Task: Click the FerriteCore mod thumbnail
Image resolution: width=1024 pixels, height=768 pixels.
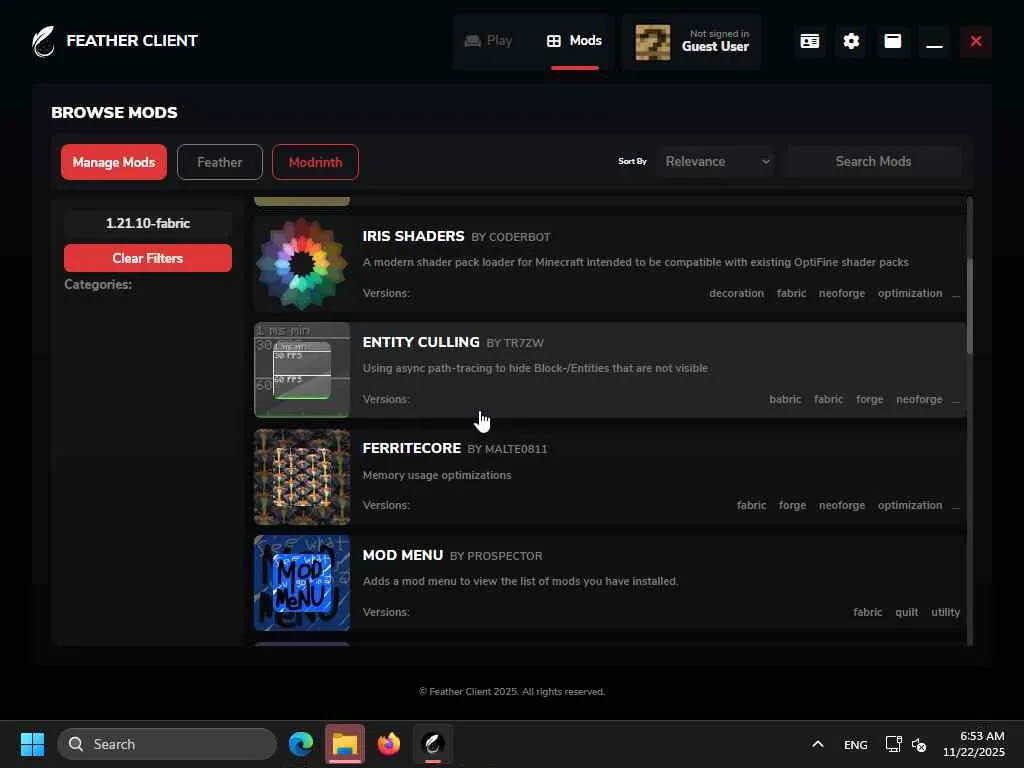Action: (302, 477)
